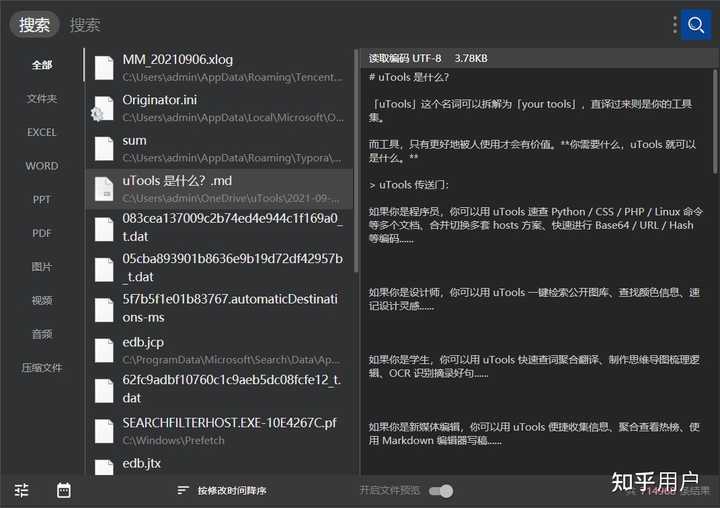Click the ProgramData Search path under edb.jcp
The width and height of the screenshot is (720, 508).
coord(231,360)
